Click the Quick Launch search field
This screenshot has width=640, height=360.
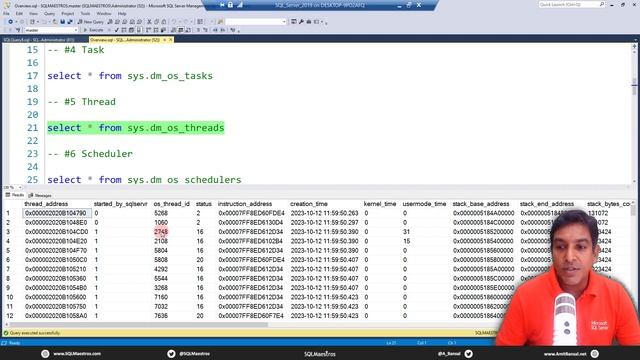[x=571, y=4]
